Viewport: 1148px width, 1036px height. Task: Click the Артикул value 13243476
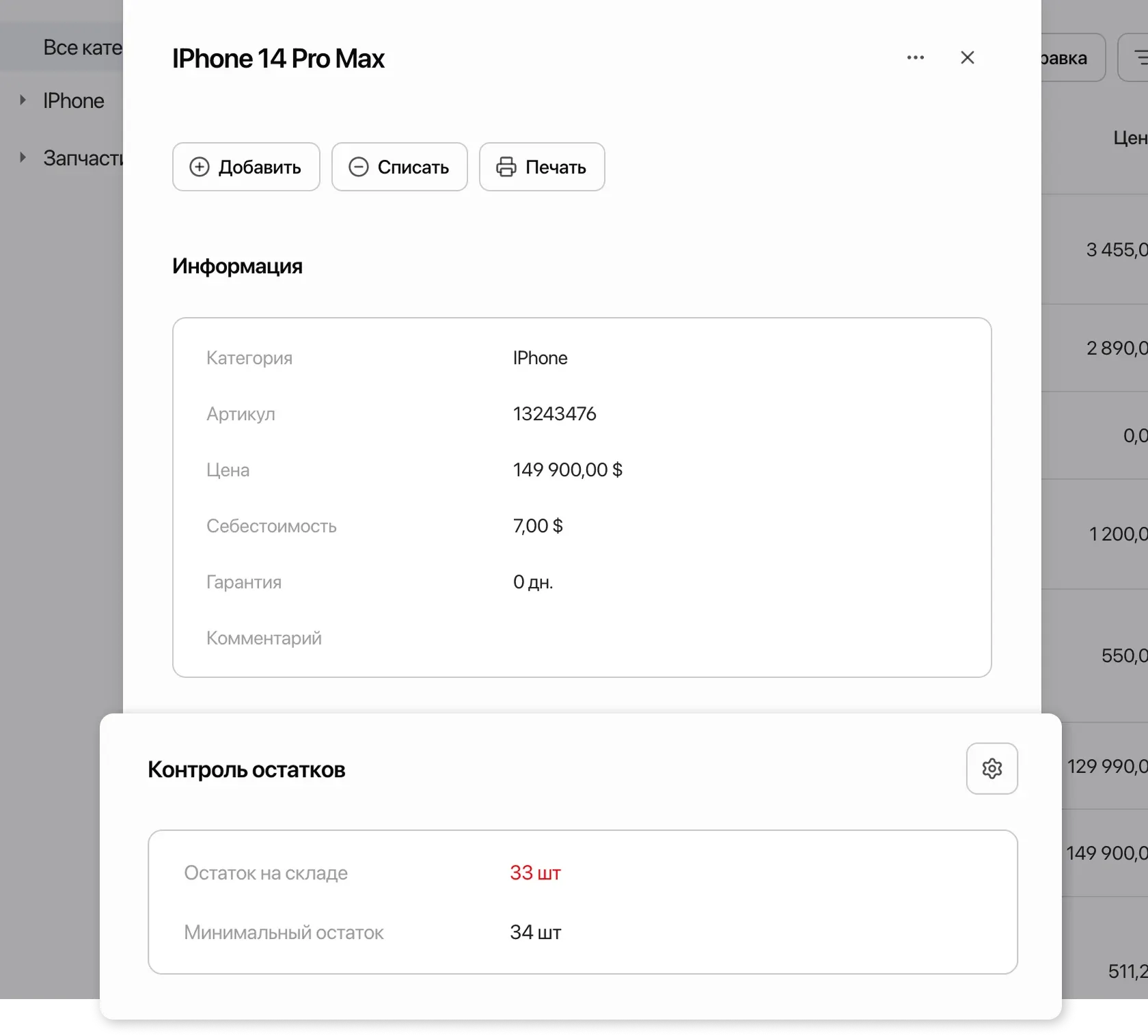[554, 413]
